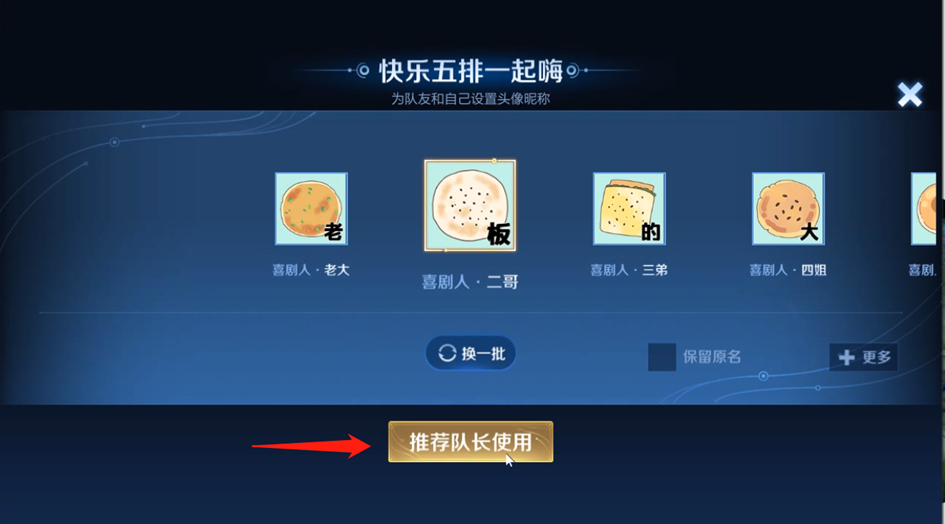
Task: Click the subtitle 为队友和自己设置头像昵称
Action: [471, 99]
